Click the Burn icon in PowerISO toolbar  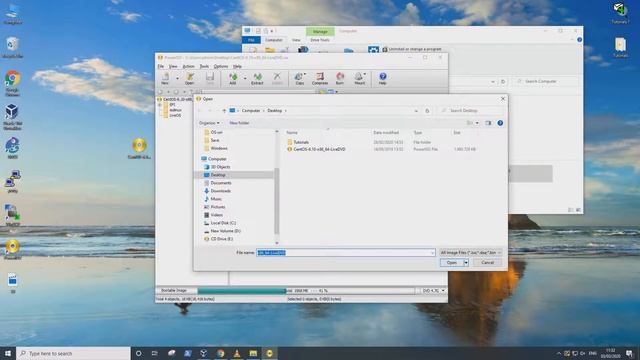click(340, 78)
